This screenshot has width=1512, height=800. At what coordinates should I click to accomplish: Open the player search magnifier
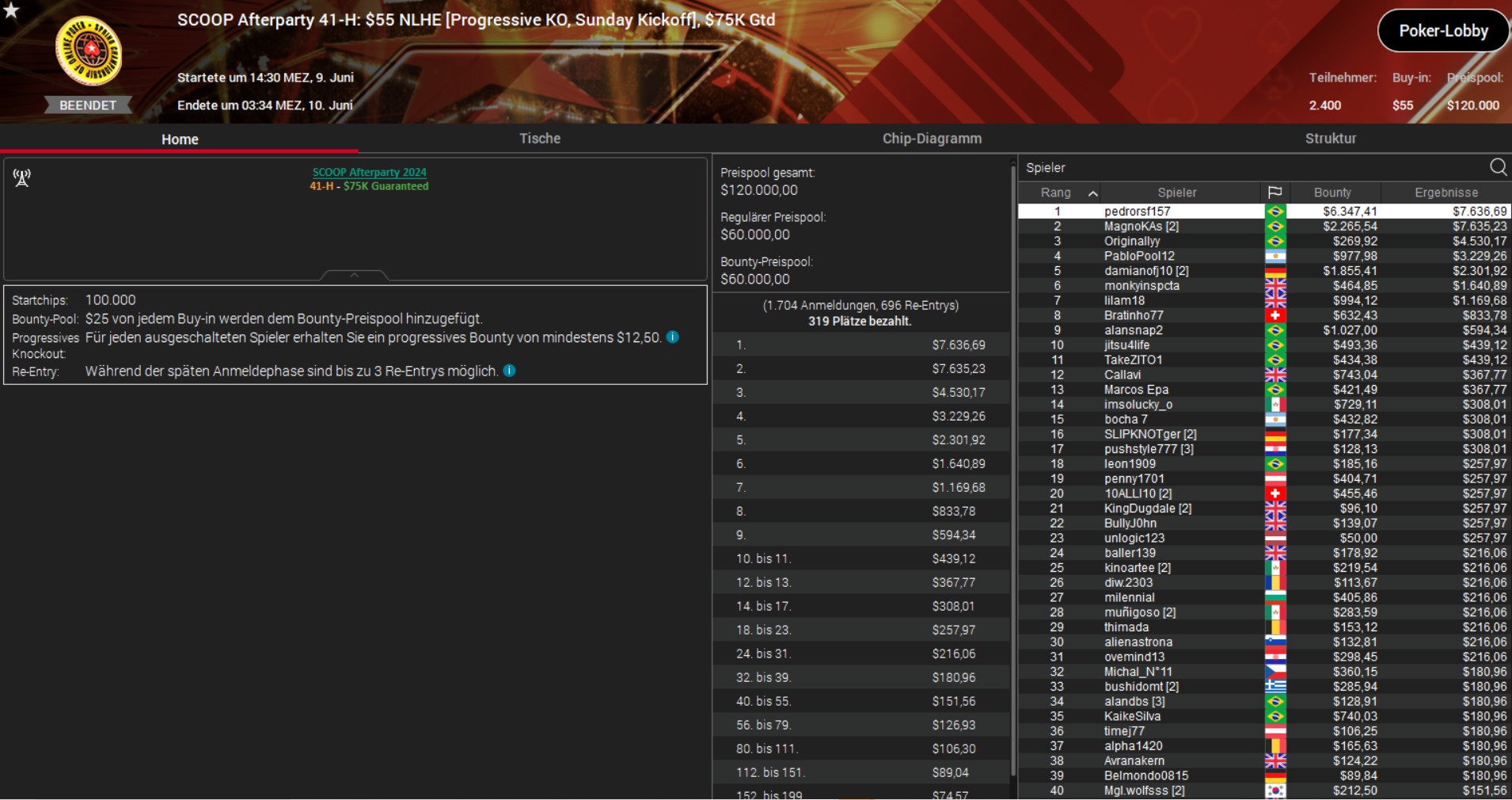pos(1498,167)
